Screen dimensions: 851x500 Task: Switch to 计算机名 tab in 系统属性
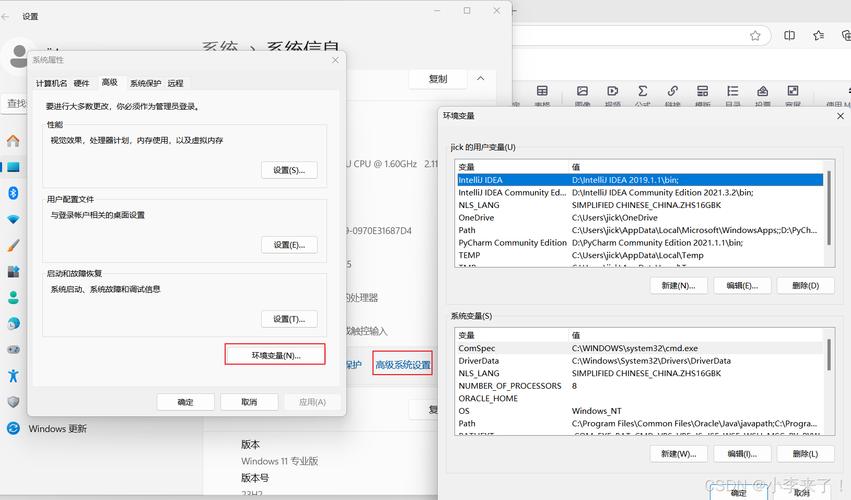click(x=51, y=83)
